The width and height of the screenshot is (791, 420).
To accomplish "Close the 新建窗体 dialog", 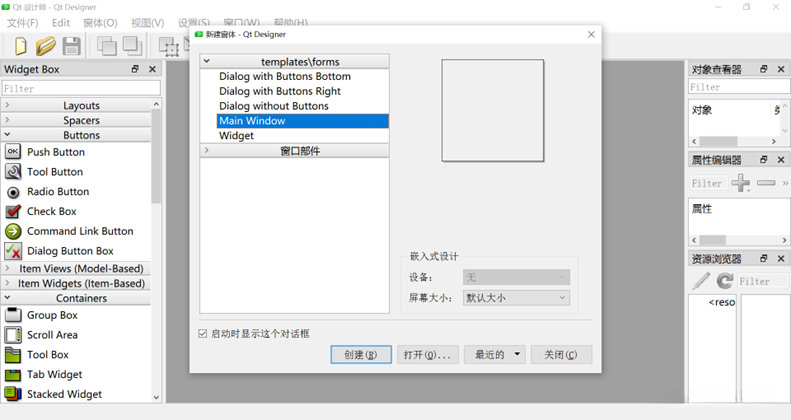I will tap(591, 34).
